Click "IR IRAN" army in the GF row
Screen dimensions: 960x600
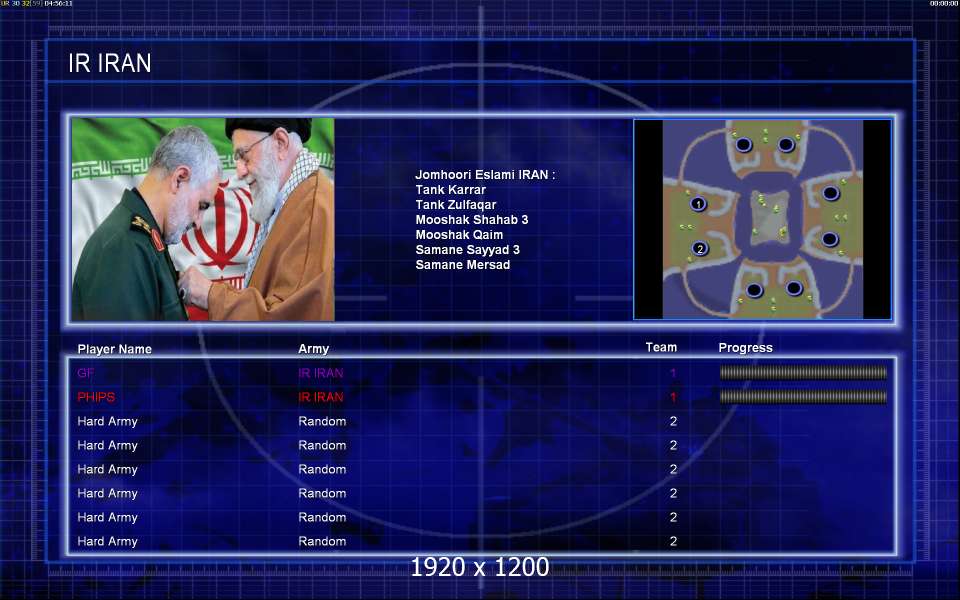(x=321, y=373)
